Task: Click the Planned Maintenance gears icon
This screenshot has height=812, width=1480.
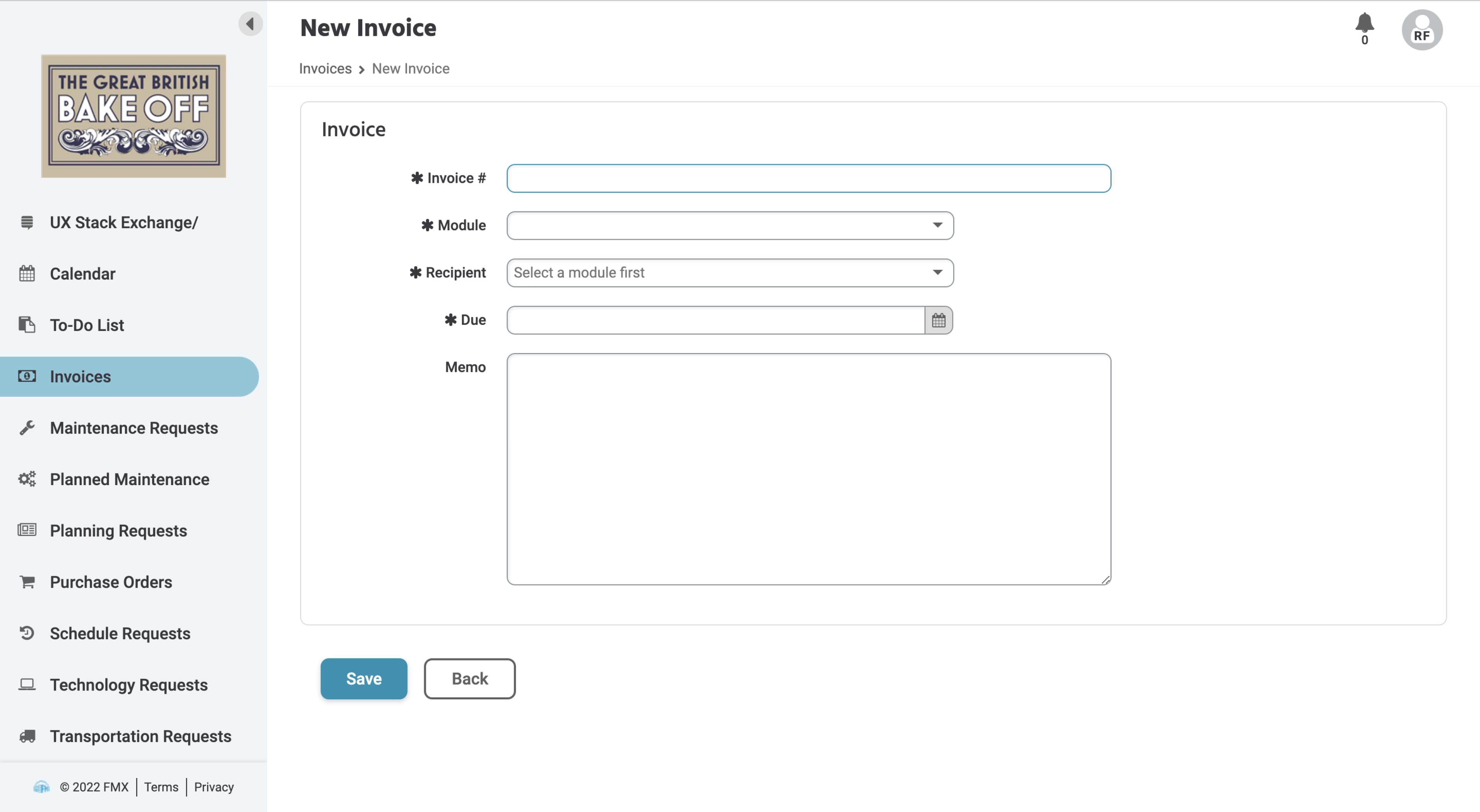Action: point(27,479)
